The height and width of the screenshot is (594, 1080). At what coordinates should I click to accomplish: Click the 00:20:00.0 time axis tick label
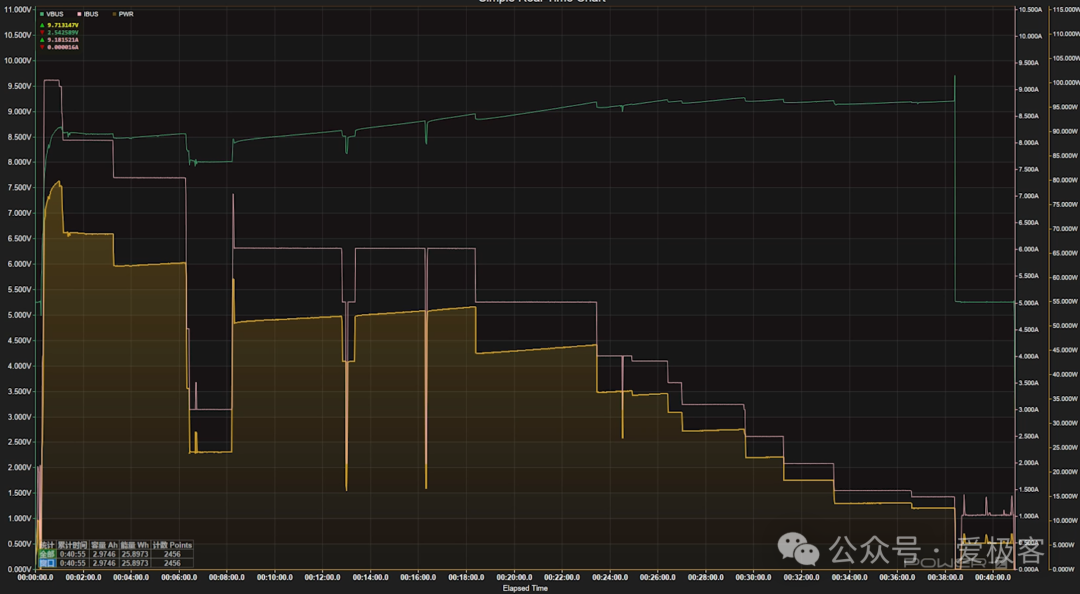[514, 577]
